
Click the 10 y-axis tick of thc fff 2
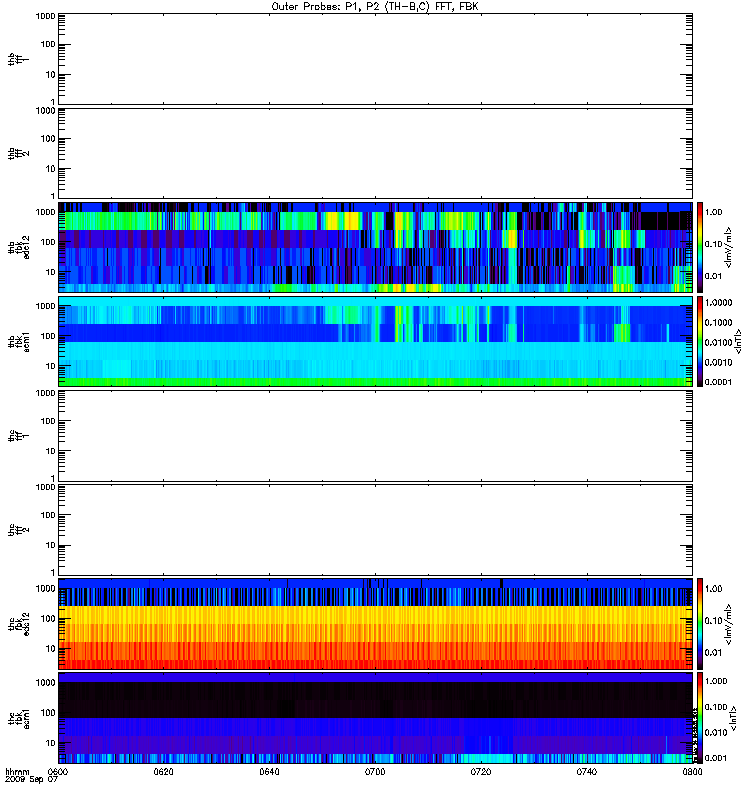pos(51,545)
